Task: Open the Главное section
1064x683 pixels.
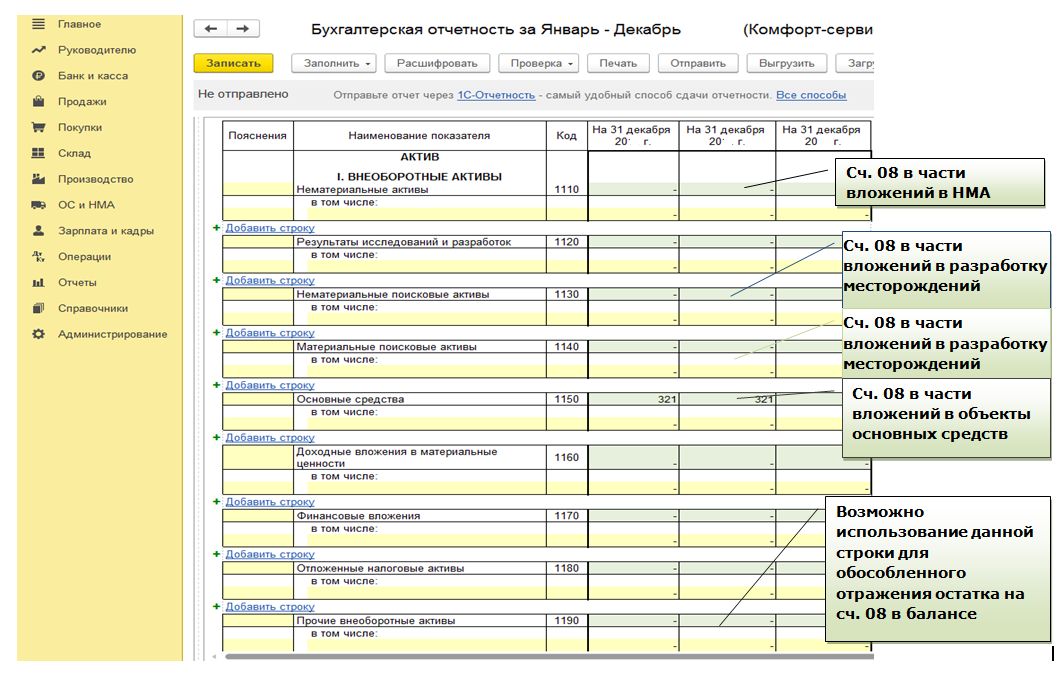Action: [x=79, y=24]
